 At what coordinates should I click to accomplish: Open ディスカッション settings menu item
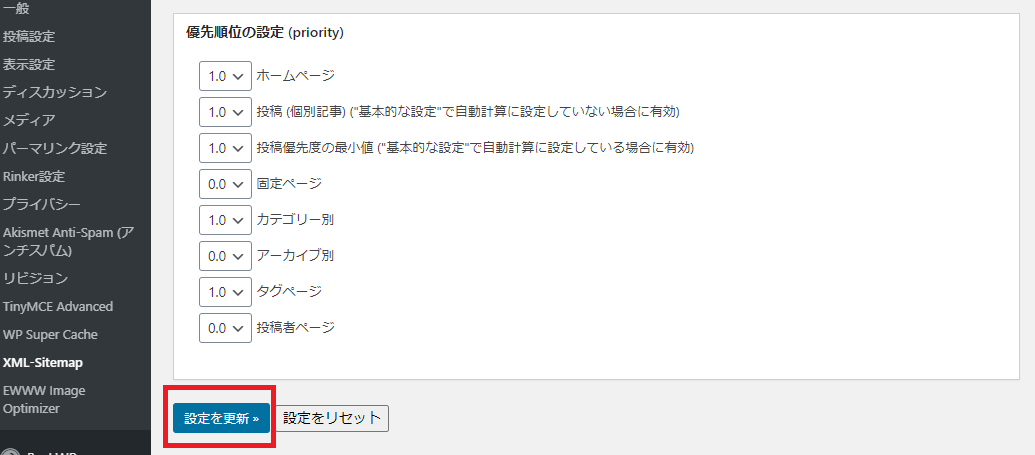coord(55,92)
